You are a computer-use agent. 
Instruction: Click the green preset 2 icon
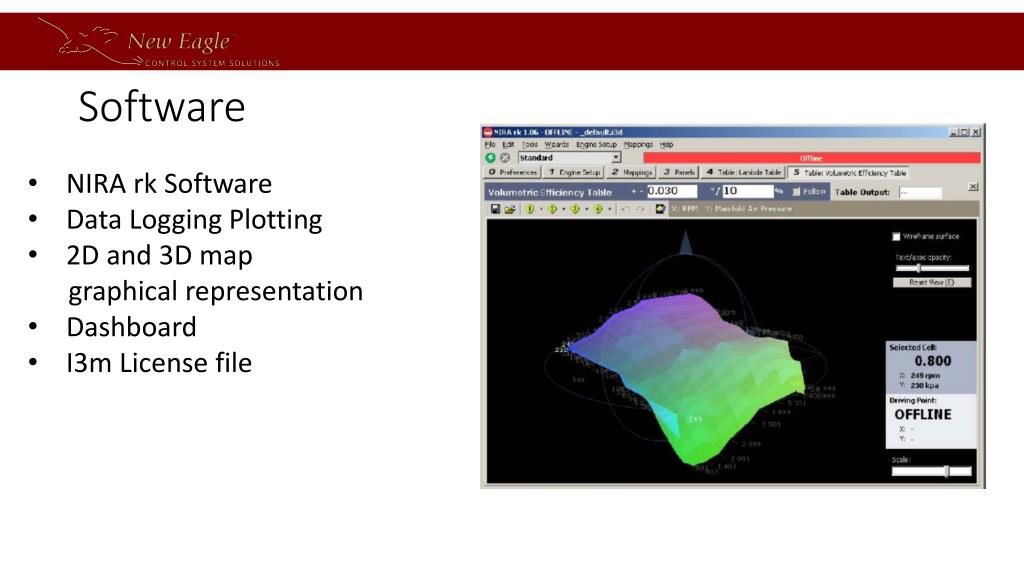(x=552, y=209)
